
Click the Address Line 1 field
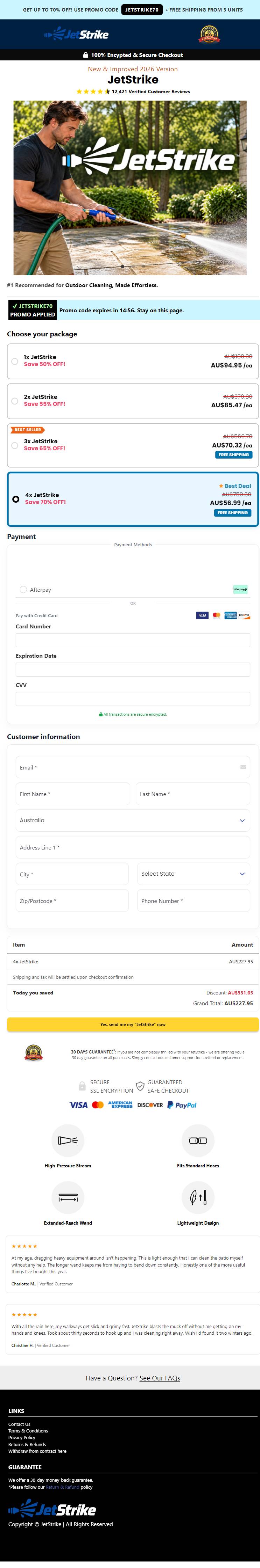tap(133, 847)
